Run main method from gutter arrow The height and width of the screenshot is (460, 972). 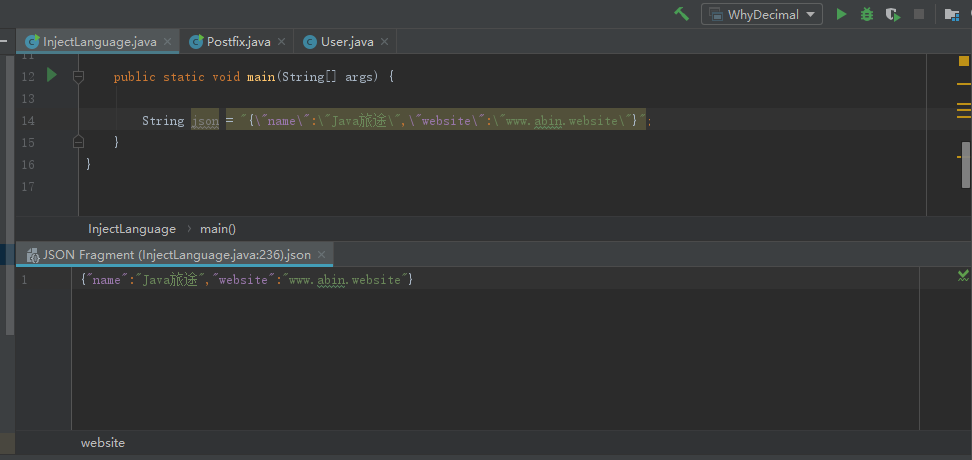(52, 76)
